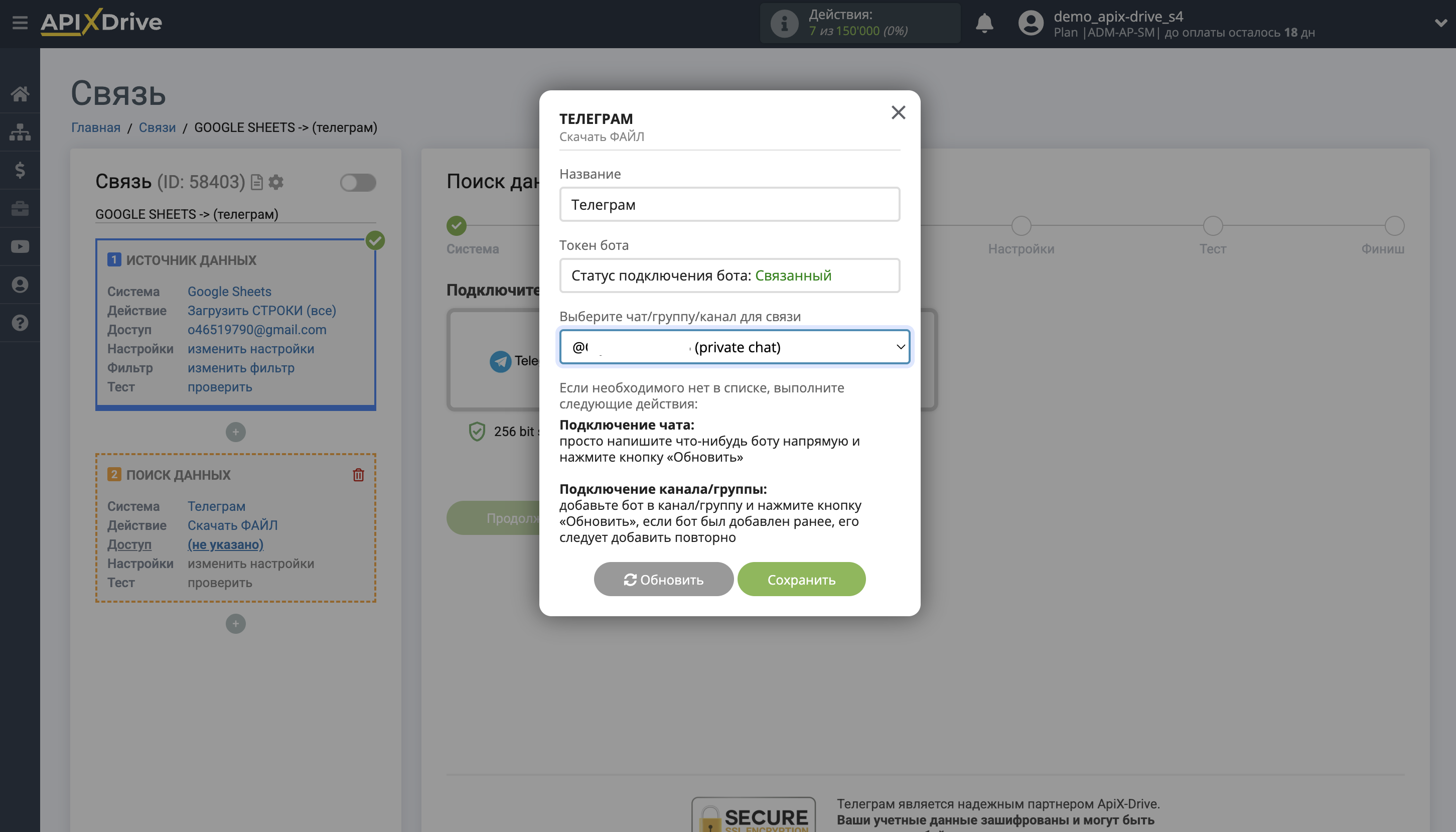Click изменить фильтр in source block
The image size is (1456, 832).
[x=241, y=368]
